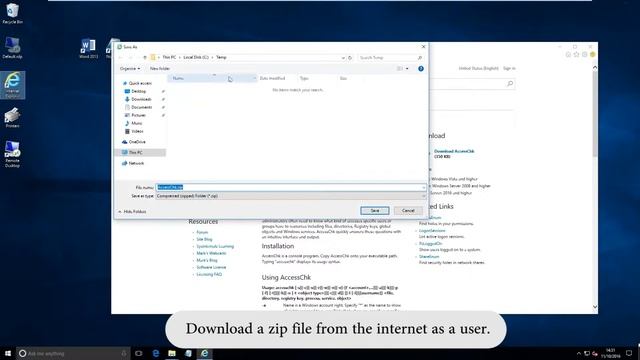The width and height of the screenshot is (640, 360).
Task: Open the browser Home icon
Action: [x=568, y=54]
